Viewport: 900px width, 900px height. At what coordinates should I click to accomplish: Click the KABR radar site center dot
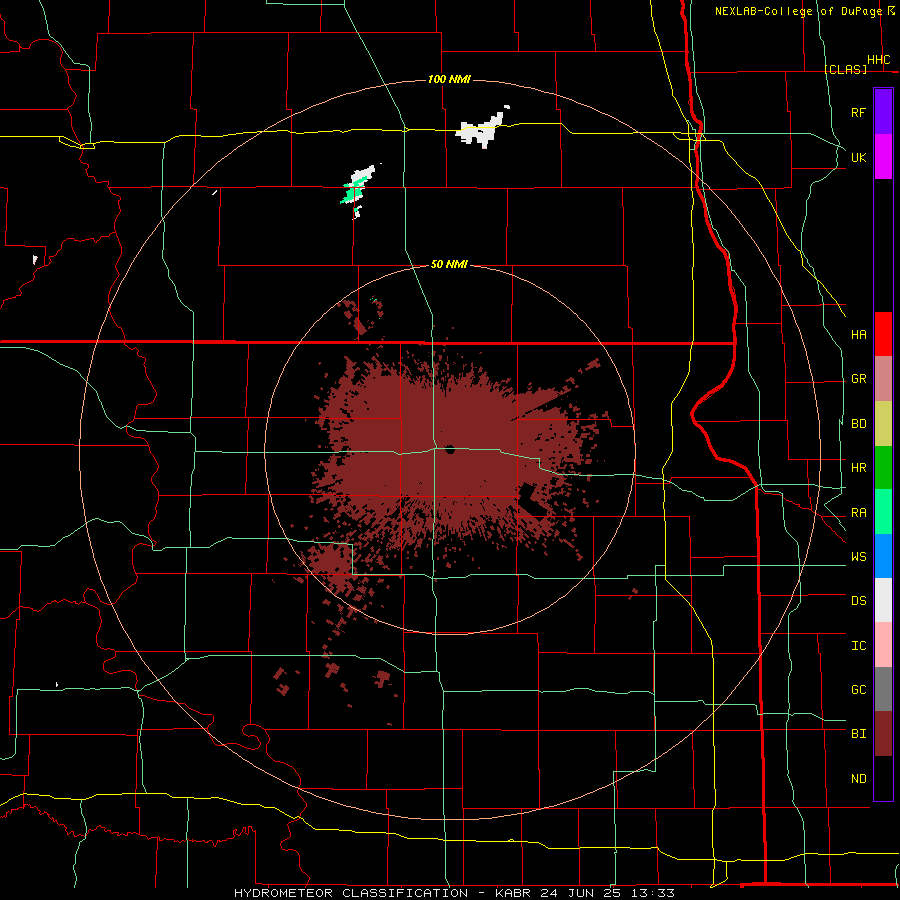(450, 449)
